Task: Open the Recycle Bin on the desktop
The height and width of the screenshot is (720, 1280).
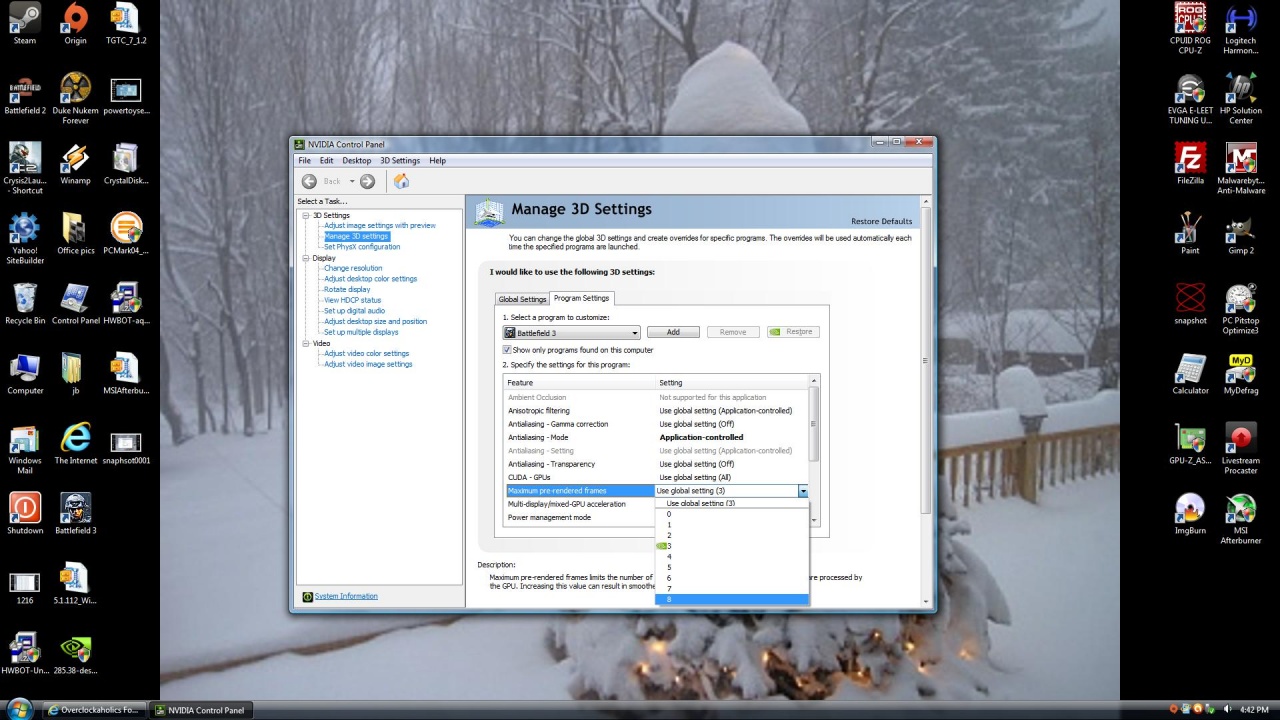Action: 25,299
